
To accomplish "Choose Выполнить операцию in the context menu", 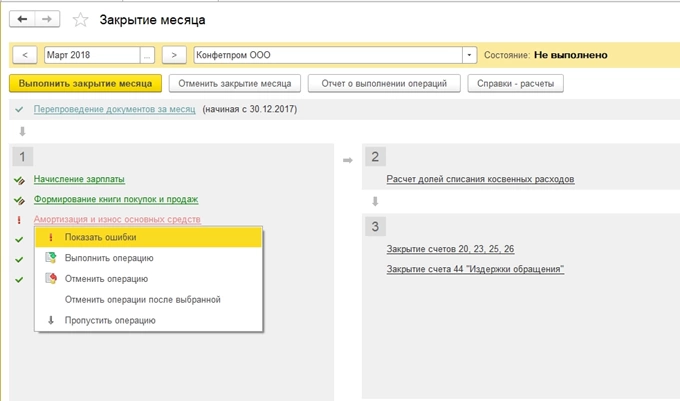I will click(x=149, y=258).
